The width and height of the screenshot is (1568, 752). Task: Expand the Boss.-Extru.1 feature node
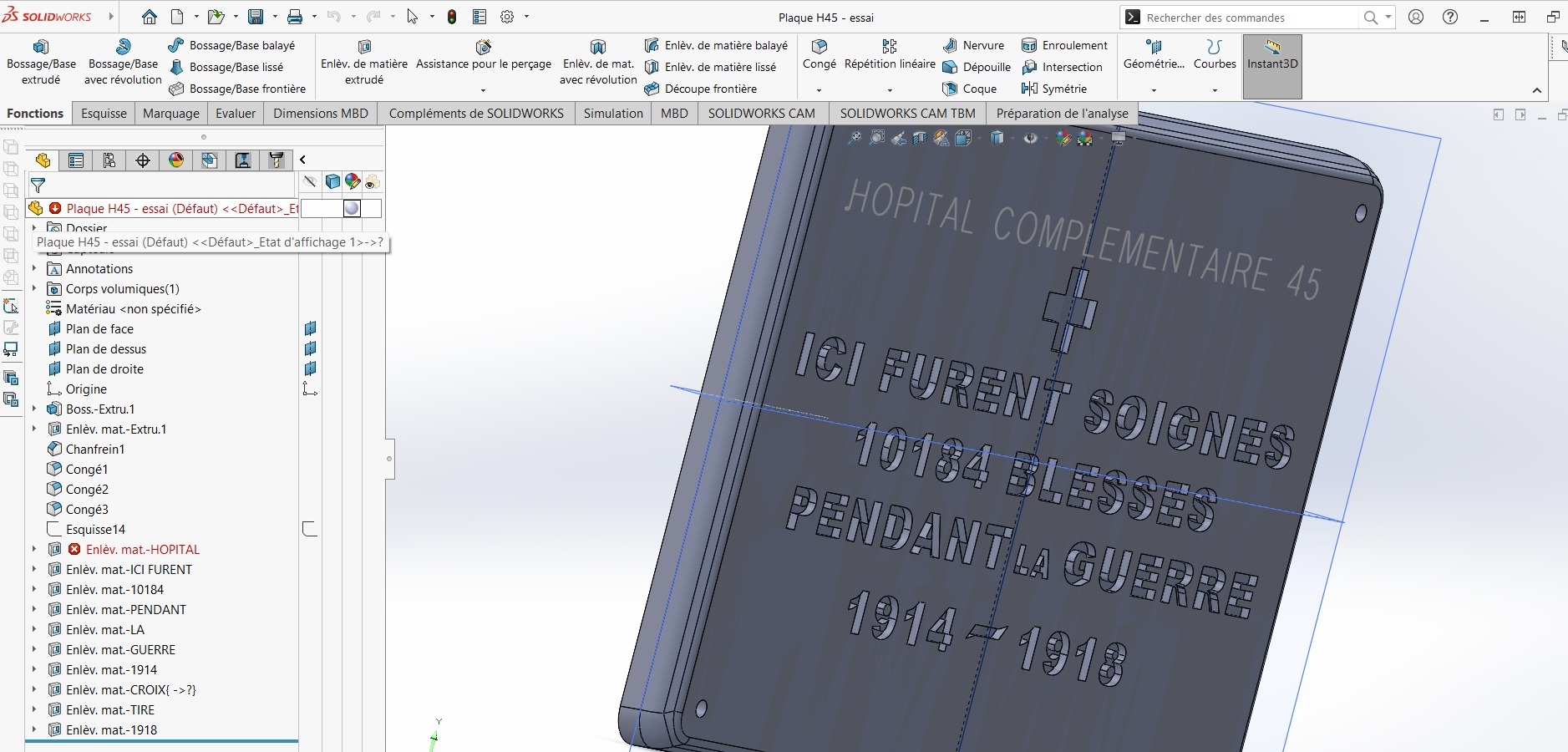(34, 409)
